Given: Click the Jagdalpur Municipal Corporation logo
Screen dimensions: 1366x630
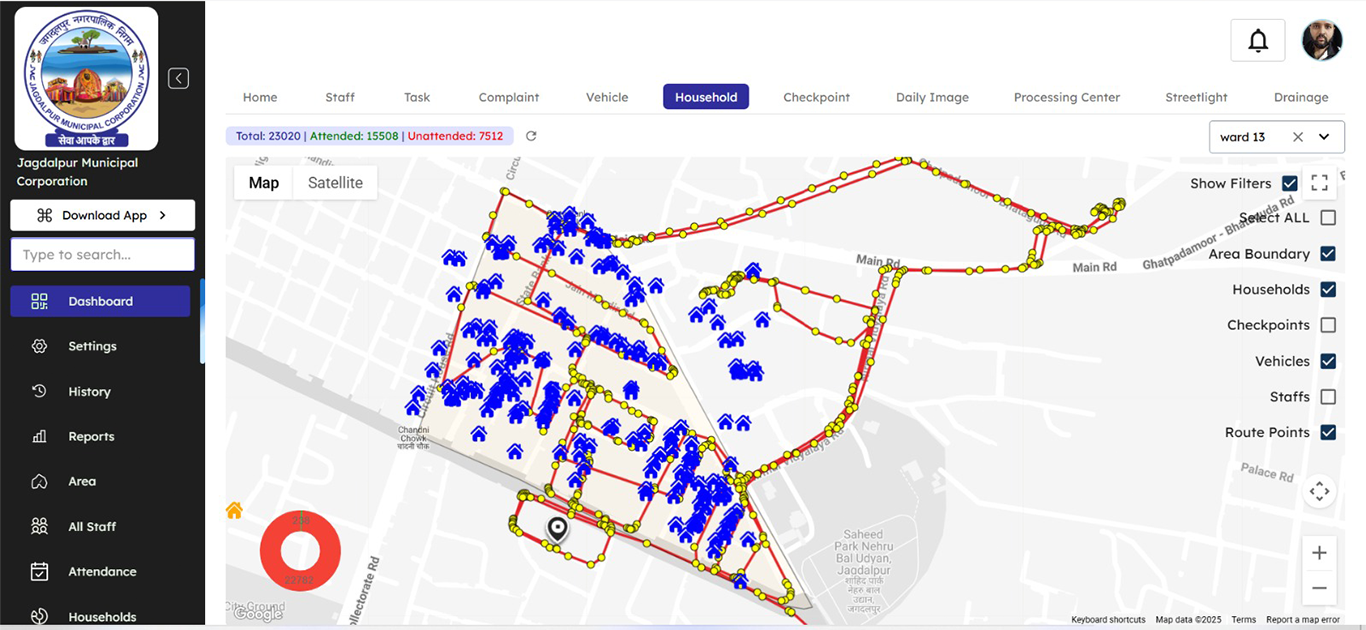Looking at the screenshot, I should click(x=86, y=78).
